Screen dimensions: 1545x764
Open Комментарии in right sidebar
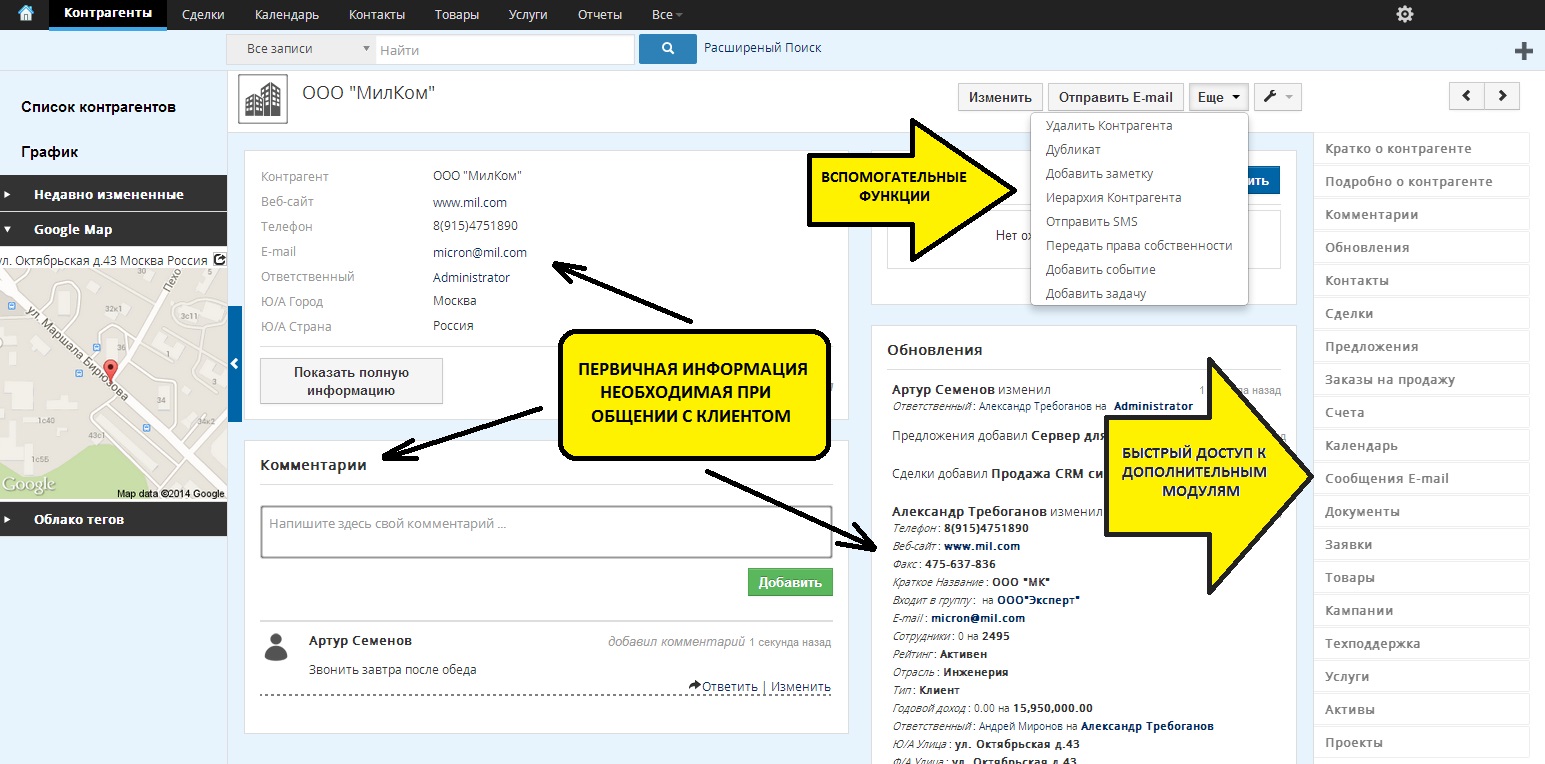click(1421, 215)
